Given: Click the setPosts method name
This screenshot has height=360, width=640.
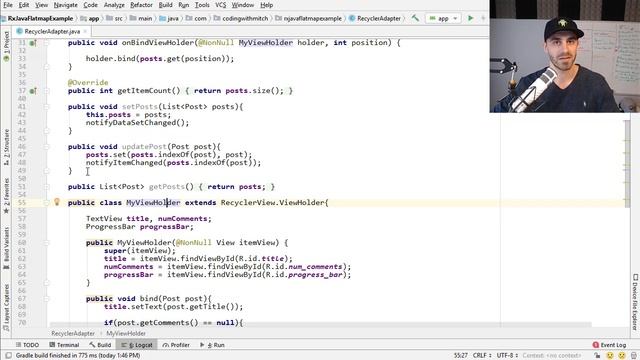Looking at the screenshot, I should tap(140, 107).
